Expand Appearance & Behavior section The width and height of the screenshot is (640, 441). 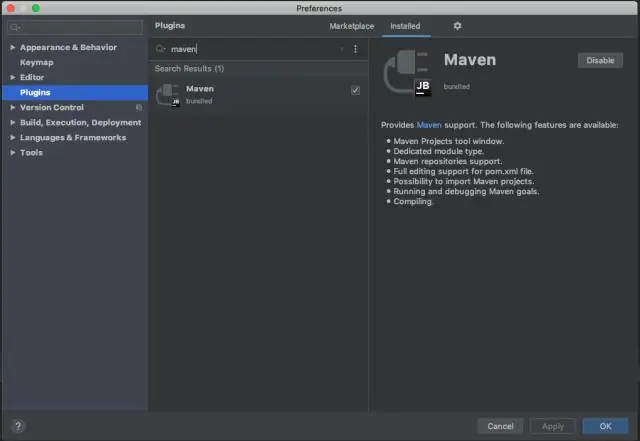tap(13, 47)
